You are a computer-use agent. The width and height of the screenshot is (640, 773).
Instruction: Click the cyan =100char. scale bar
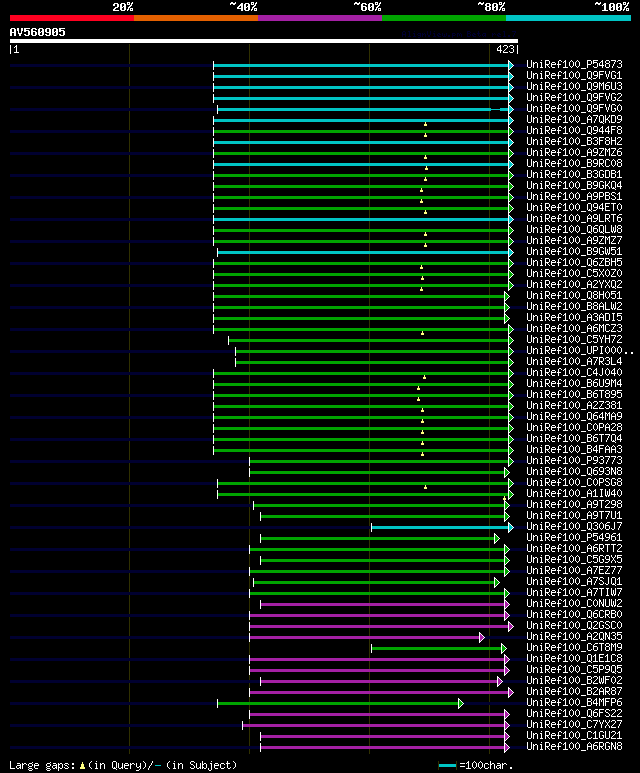click(x=447, y=766)
